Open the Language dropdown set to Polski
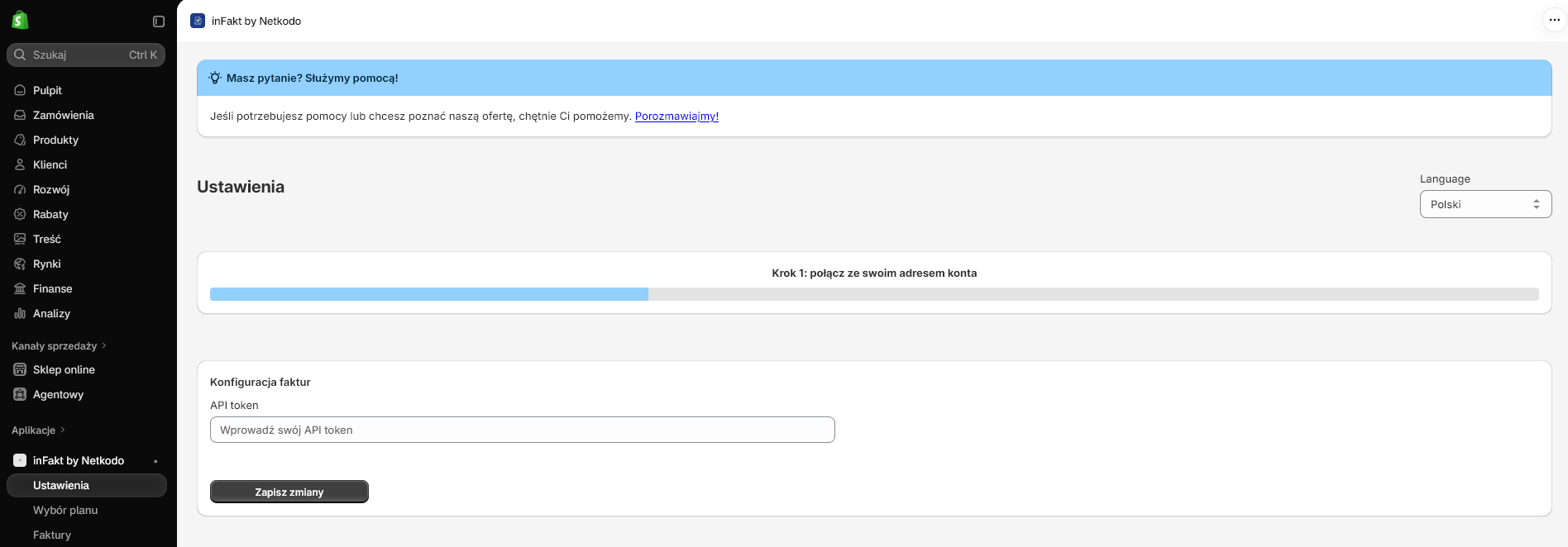This screenshot has height=547, width=1568. [1485, 204]
